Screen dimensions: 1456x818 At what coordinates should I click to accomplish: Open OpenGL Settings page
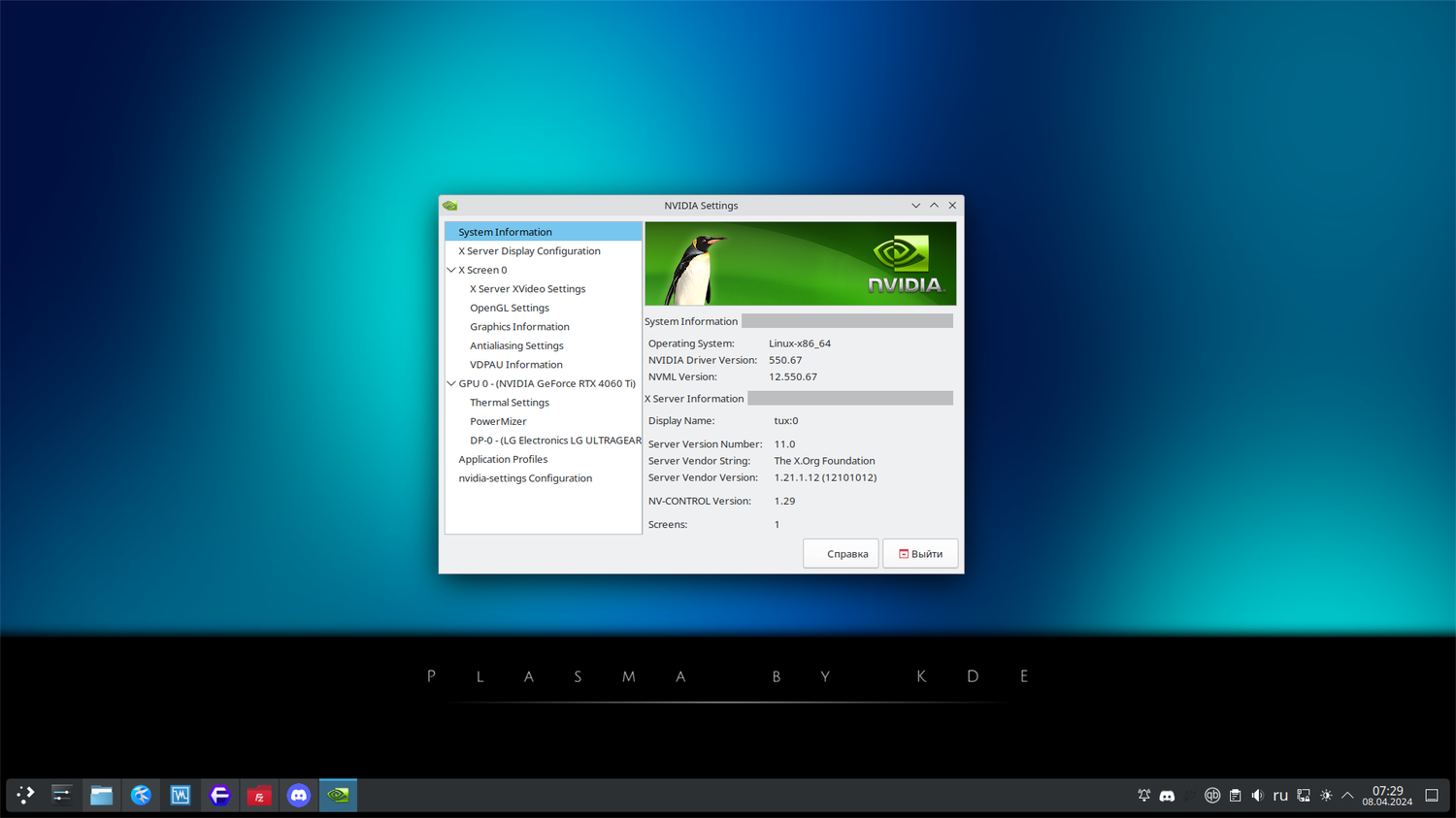click(x=510, y=308)
